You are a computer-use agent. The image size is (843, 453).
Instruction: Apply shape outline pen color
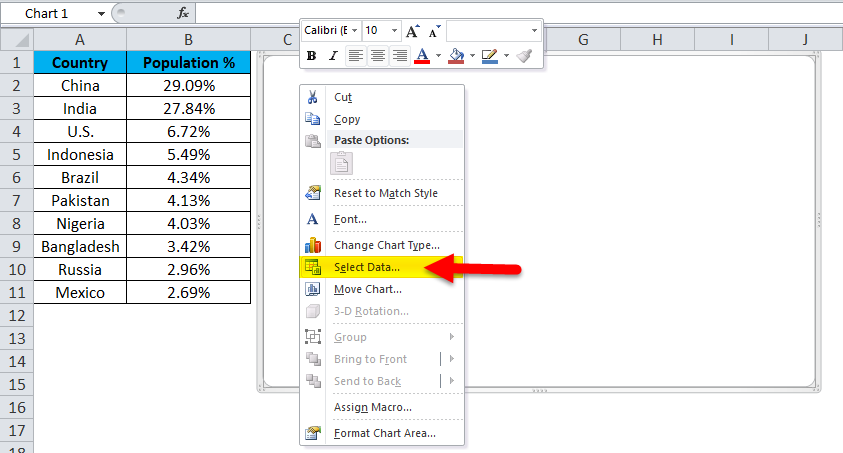490,55
